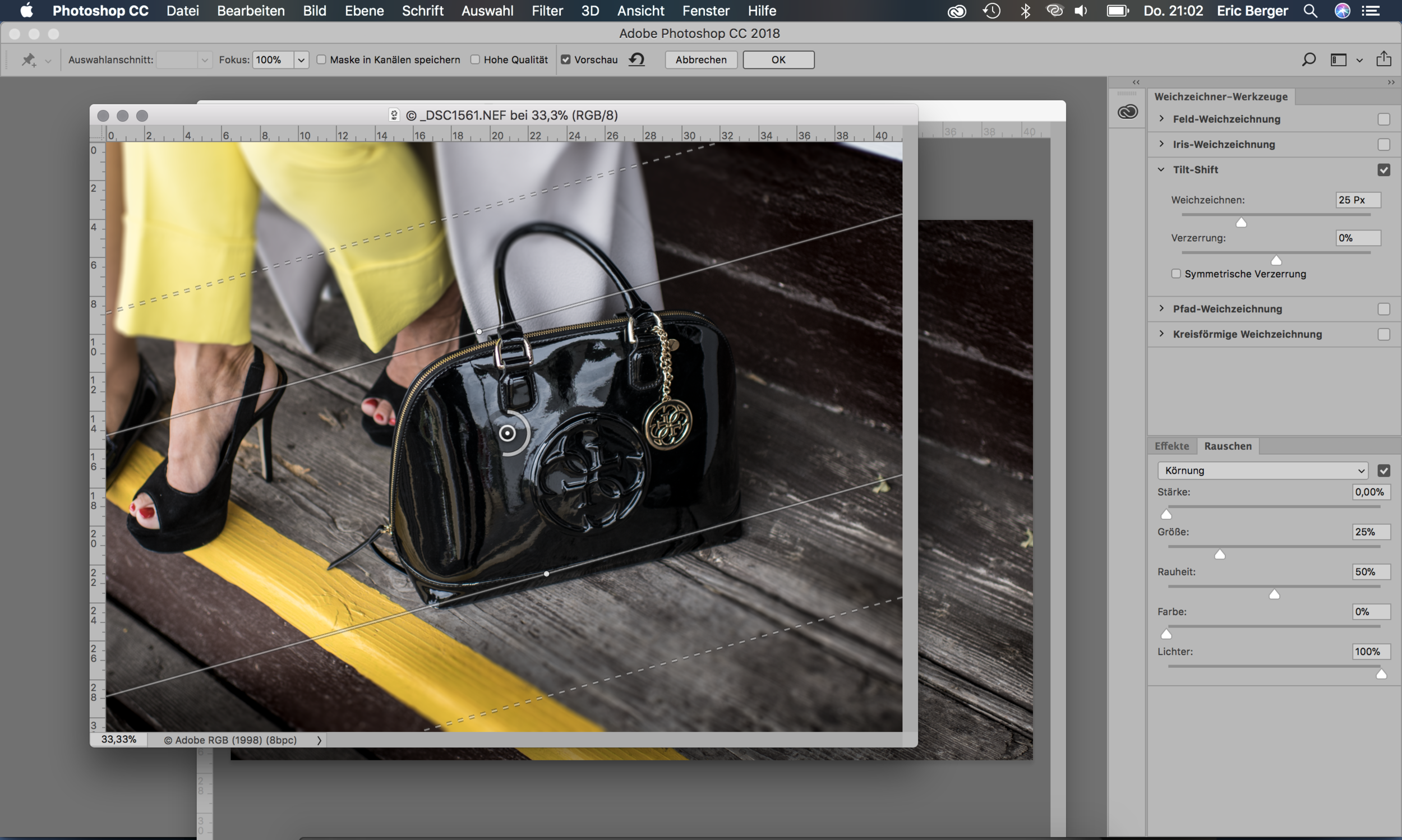Click the Rauheit slider handle
The image size is (1402, 840).
point(1274,594)
